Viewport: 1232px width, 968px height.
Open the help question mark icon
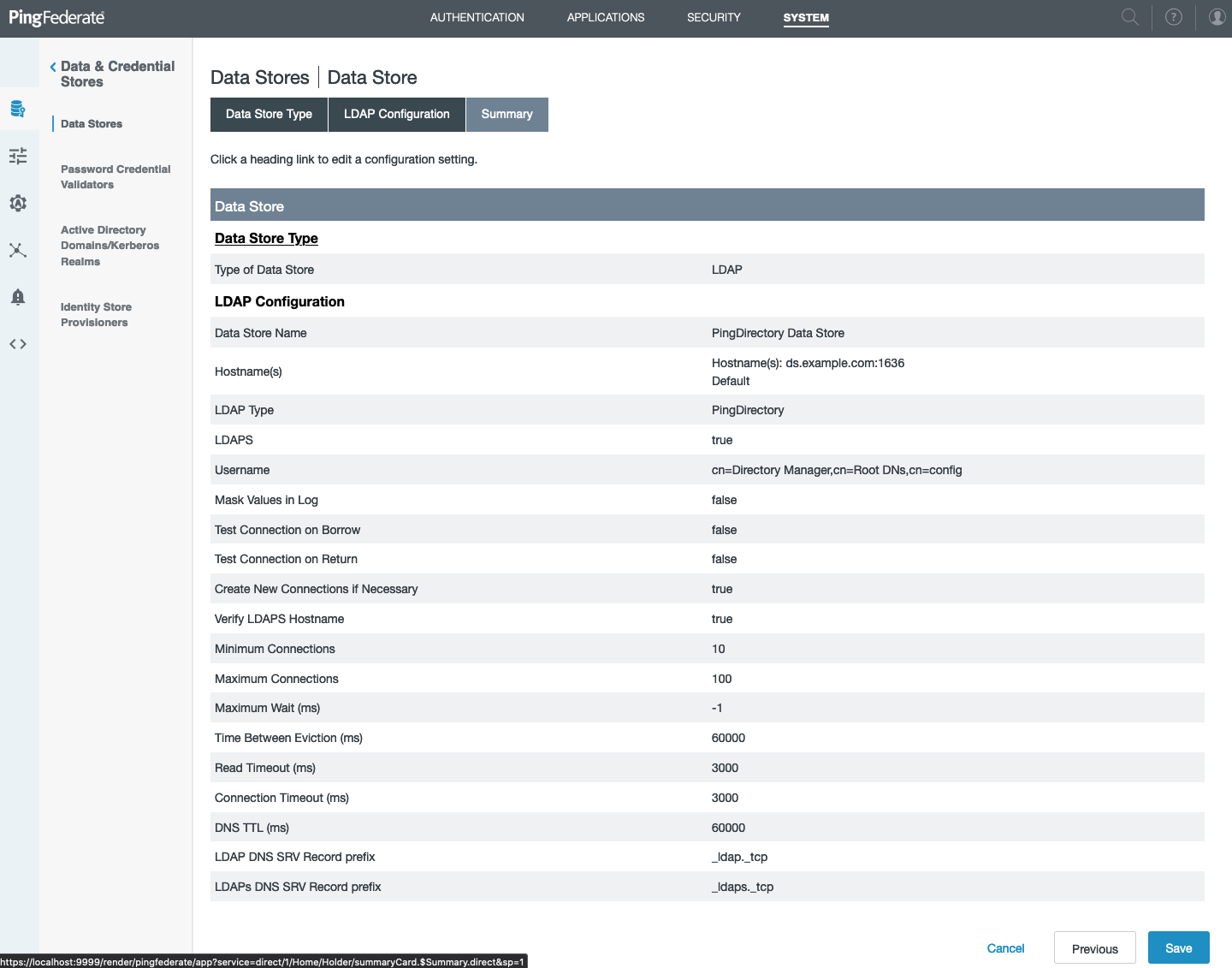point(1173,17)
